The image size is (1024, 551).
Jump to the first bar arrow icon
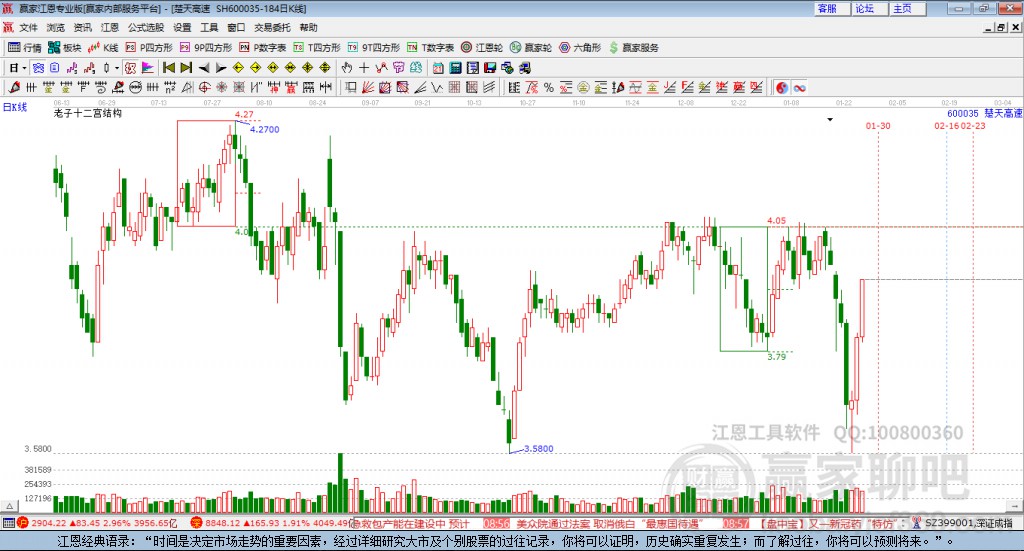click(168, 68)
